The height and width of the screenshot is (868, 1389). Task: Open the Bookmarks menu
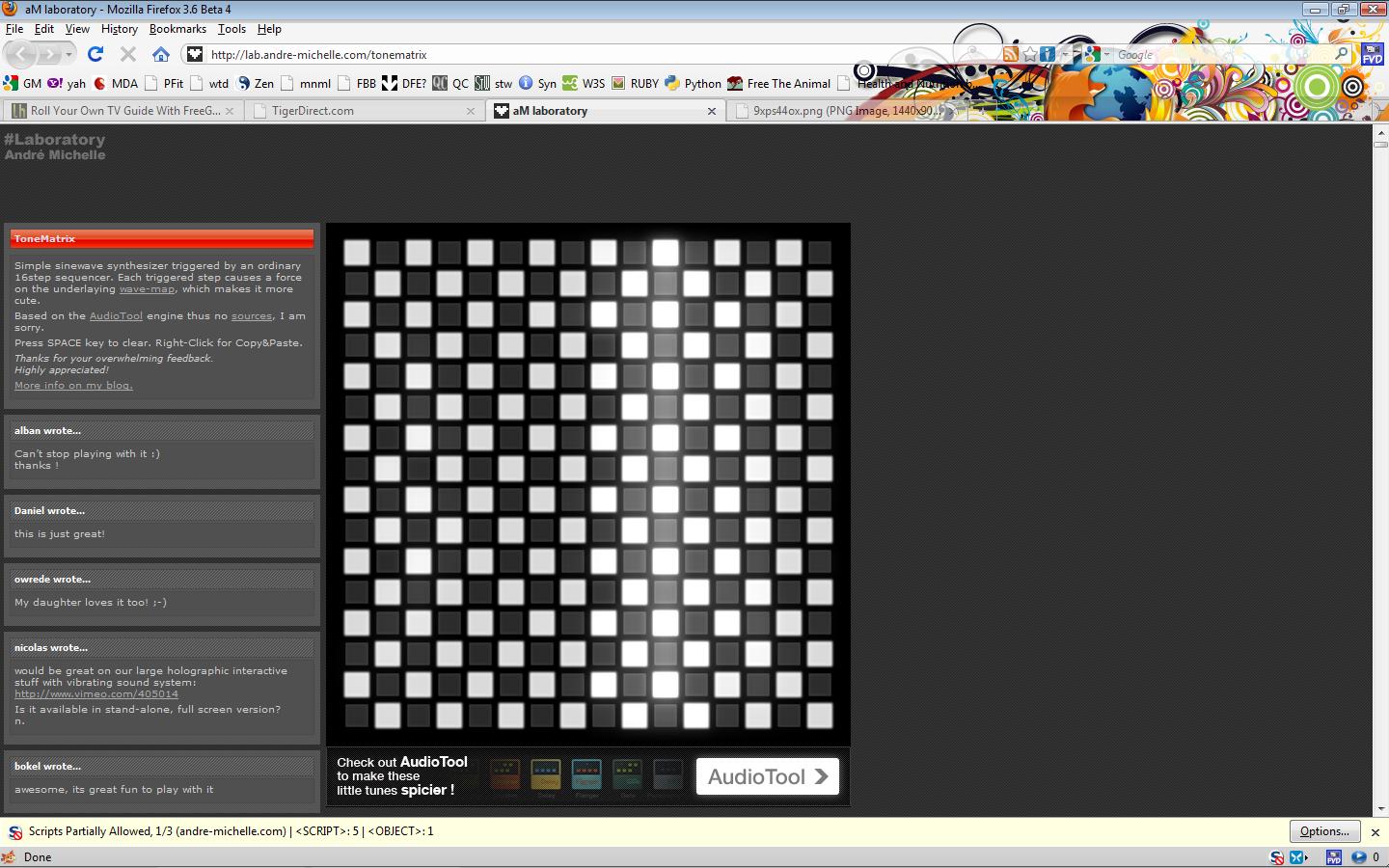[177, 29]
